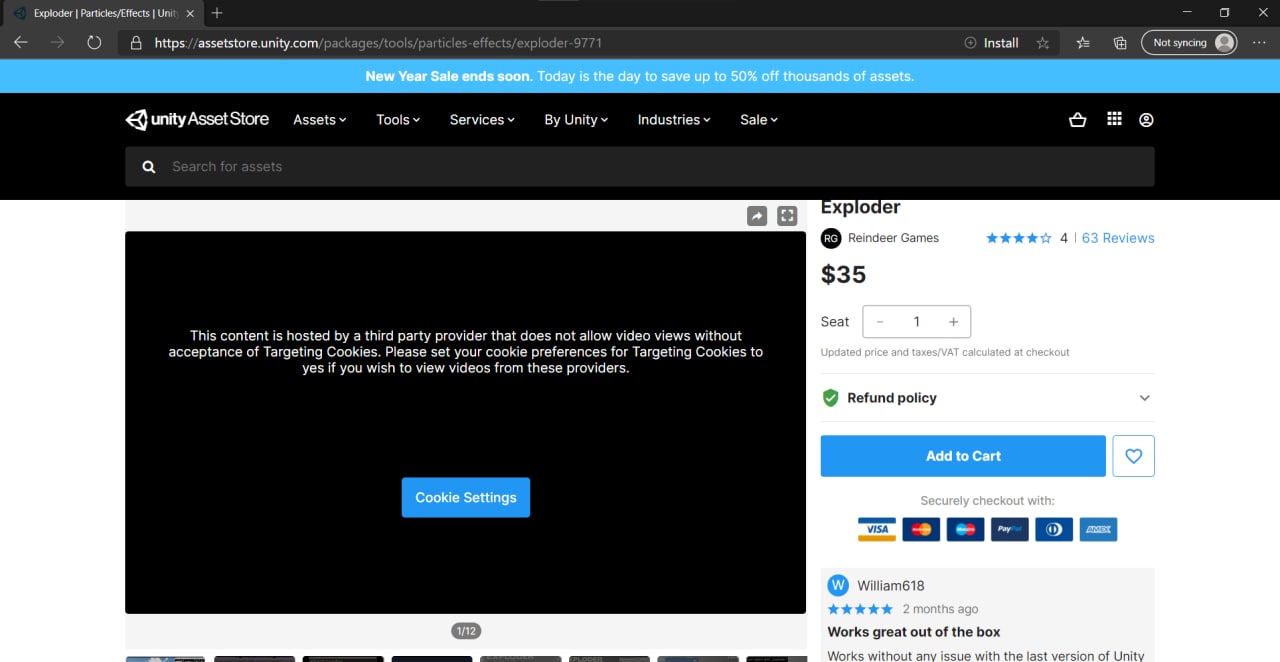Open the Industries dropdown menu

[x=674, y=120]
